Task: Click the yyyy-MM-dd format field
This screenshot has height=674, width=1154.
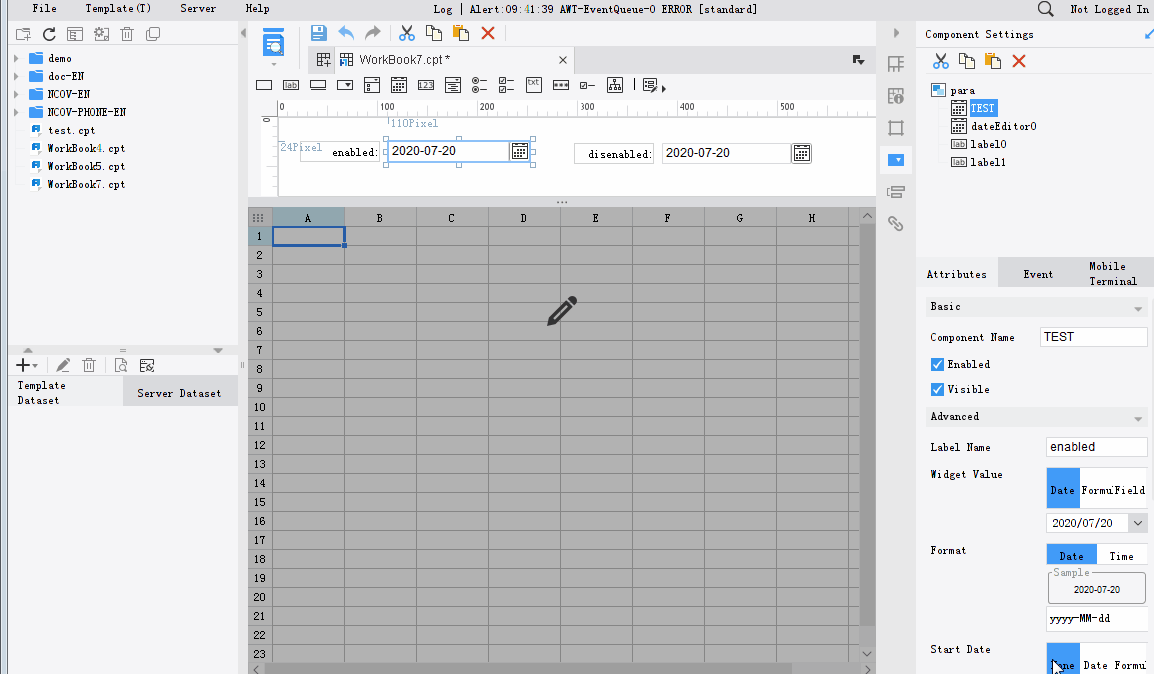Action: coord(1097,619)
